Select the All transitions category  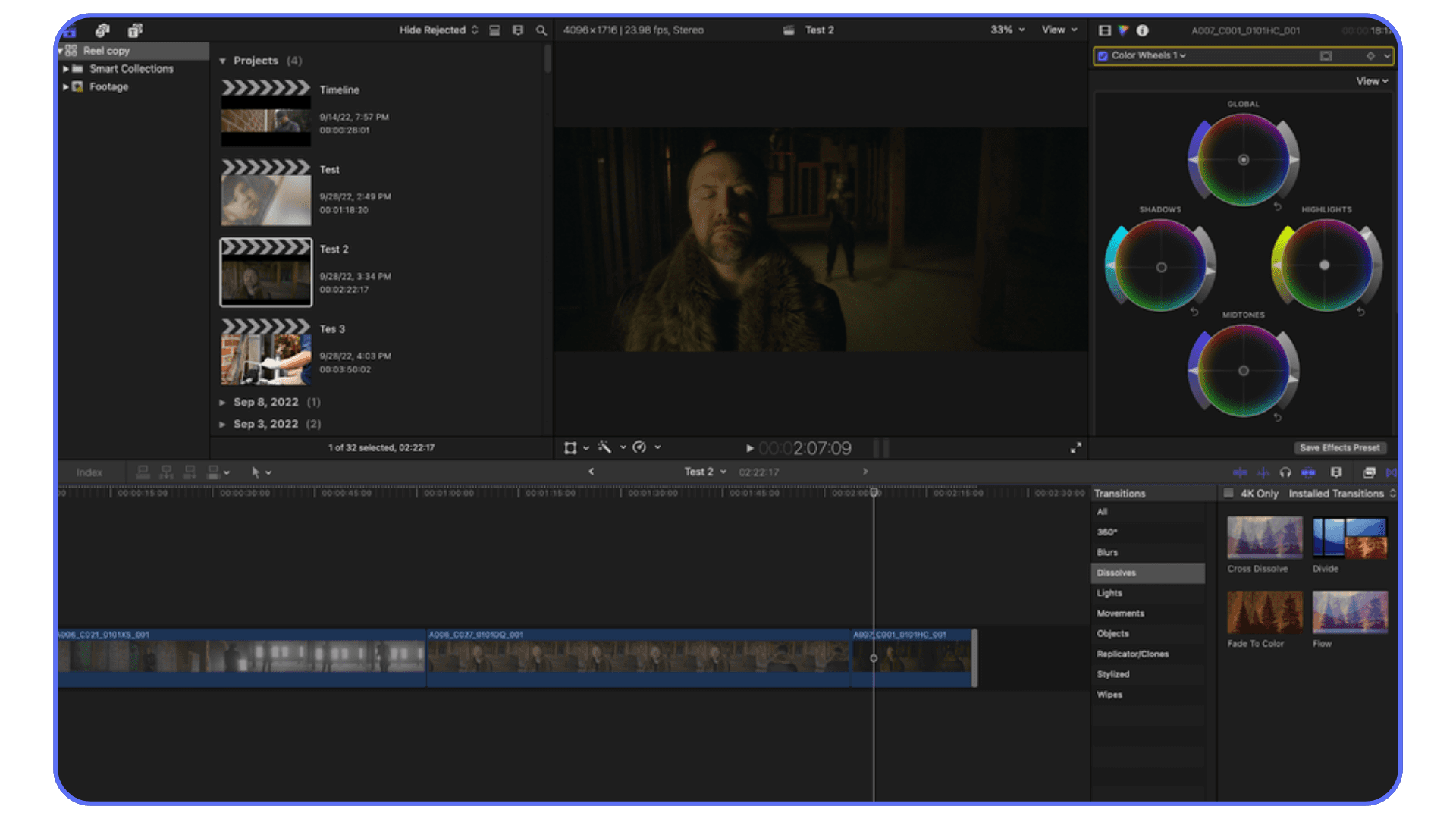1148,513
